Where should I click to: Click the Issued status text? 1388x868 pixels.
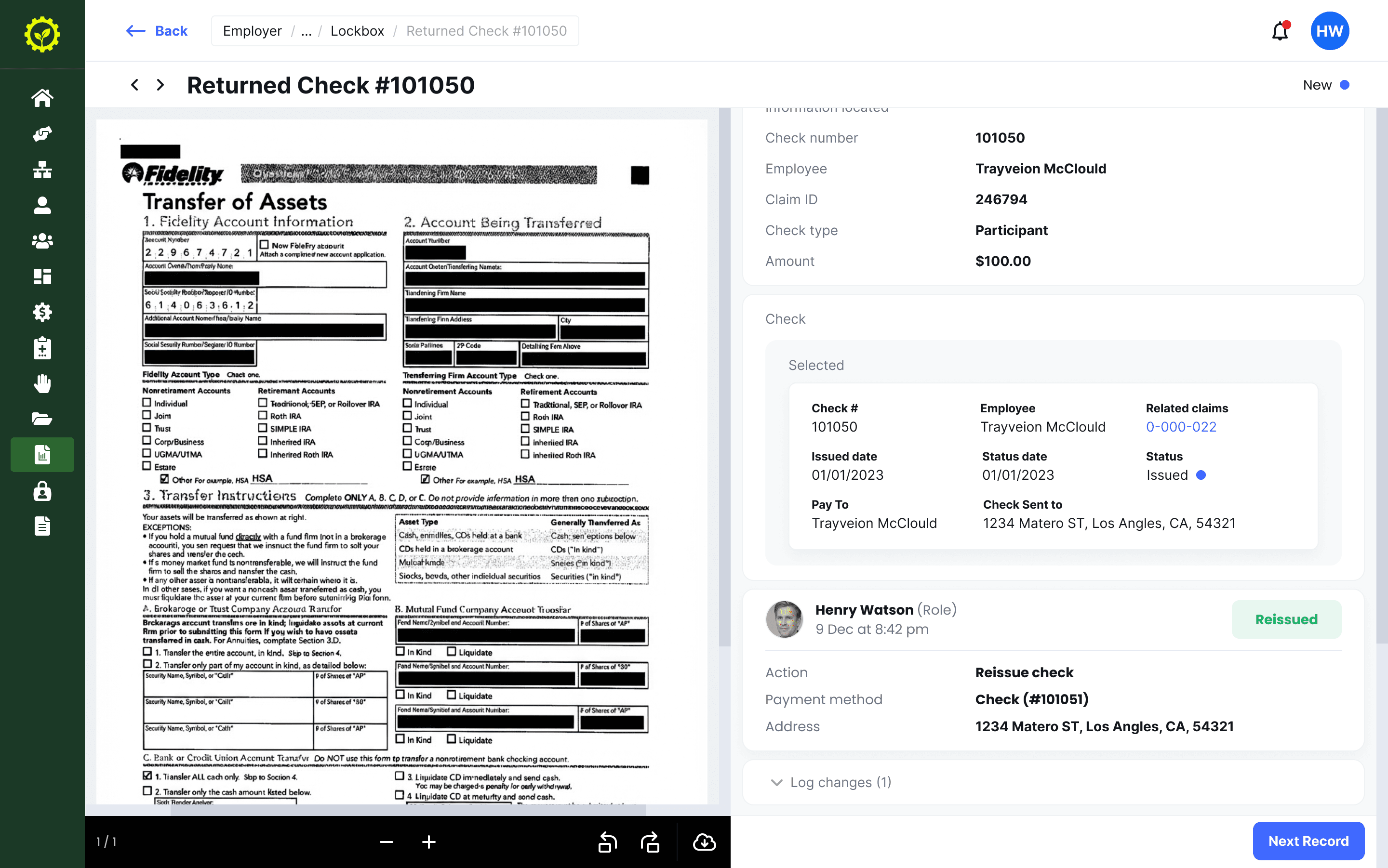(1167, 475)
